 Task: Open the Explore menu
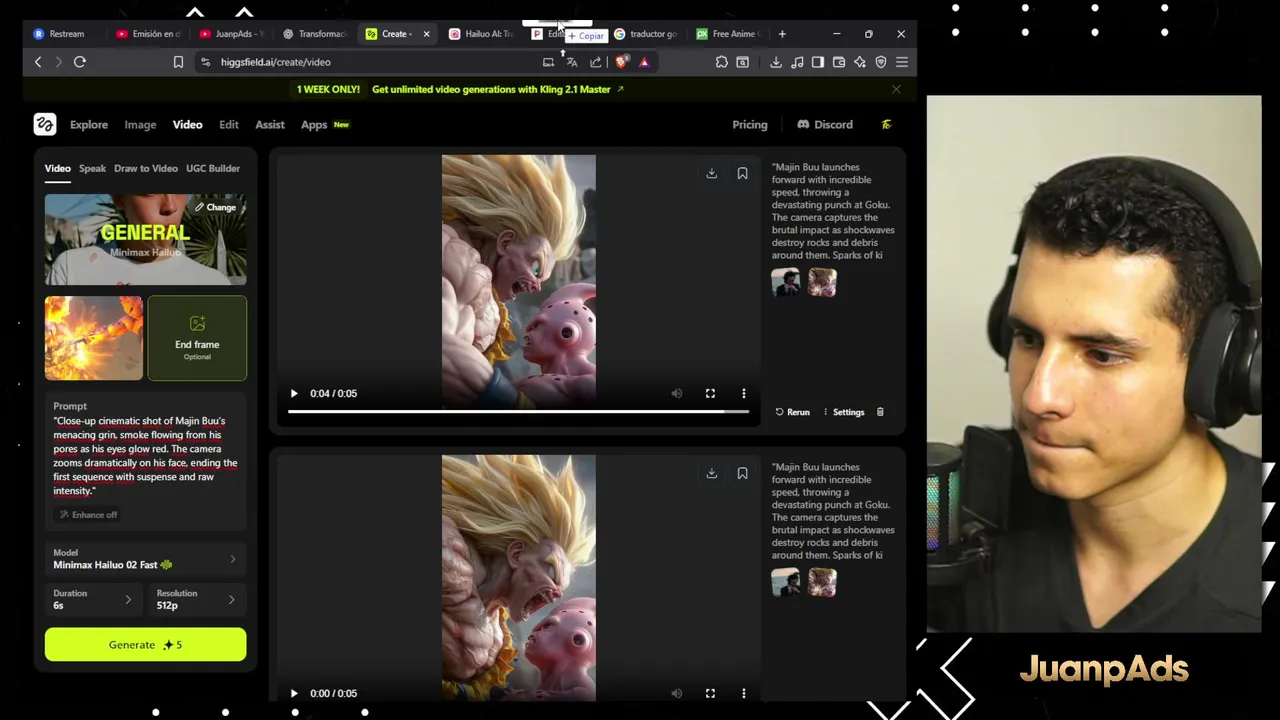click(89, 125)
